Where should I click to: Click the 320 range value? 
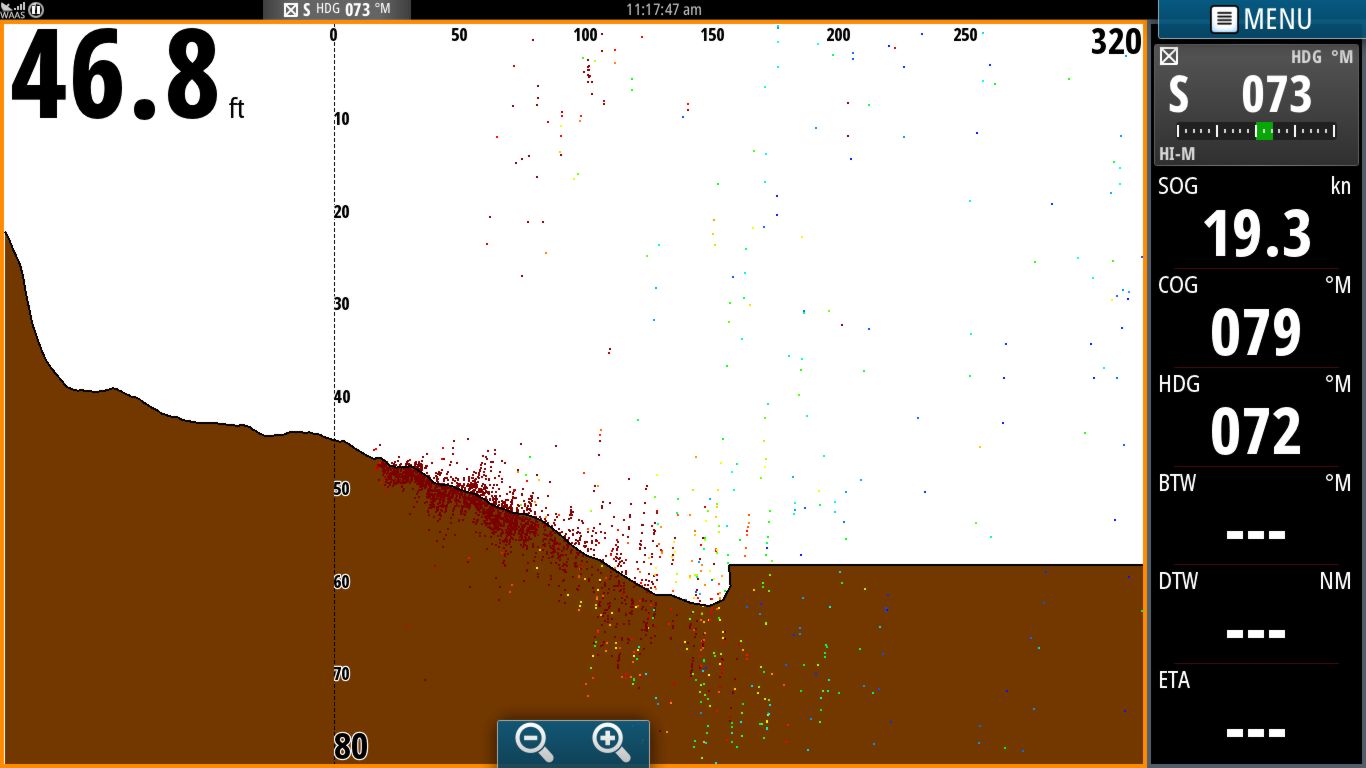(x=1116, y=42)
